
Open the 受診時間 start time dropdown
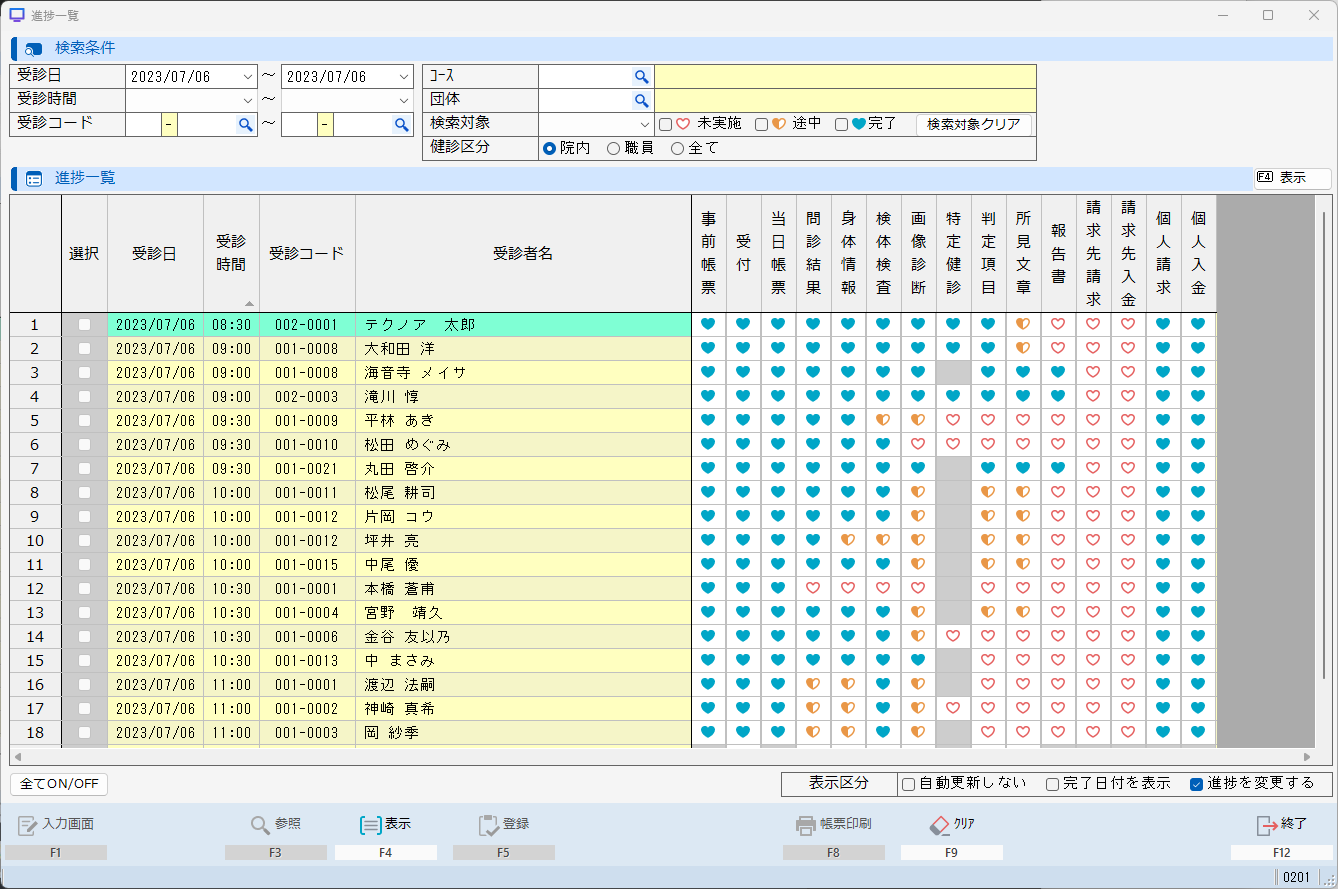click(248, 100)
